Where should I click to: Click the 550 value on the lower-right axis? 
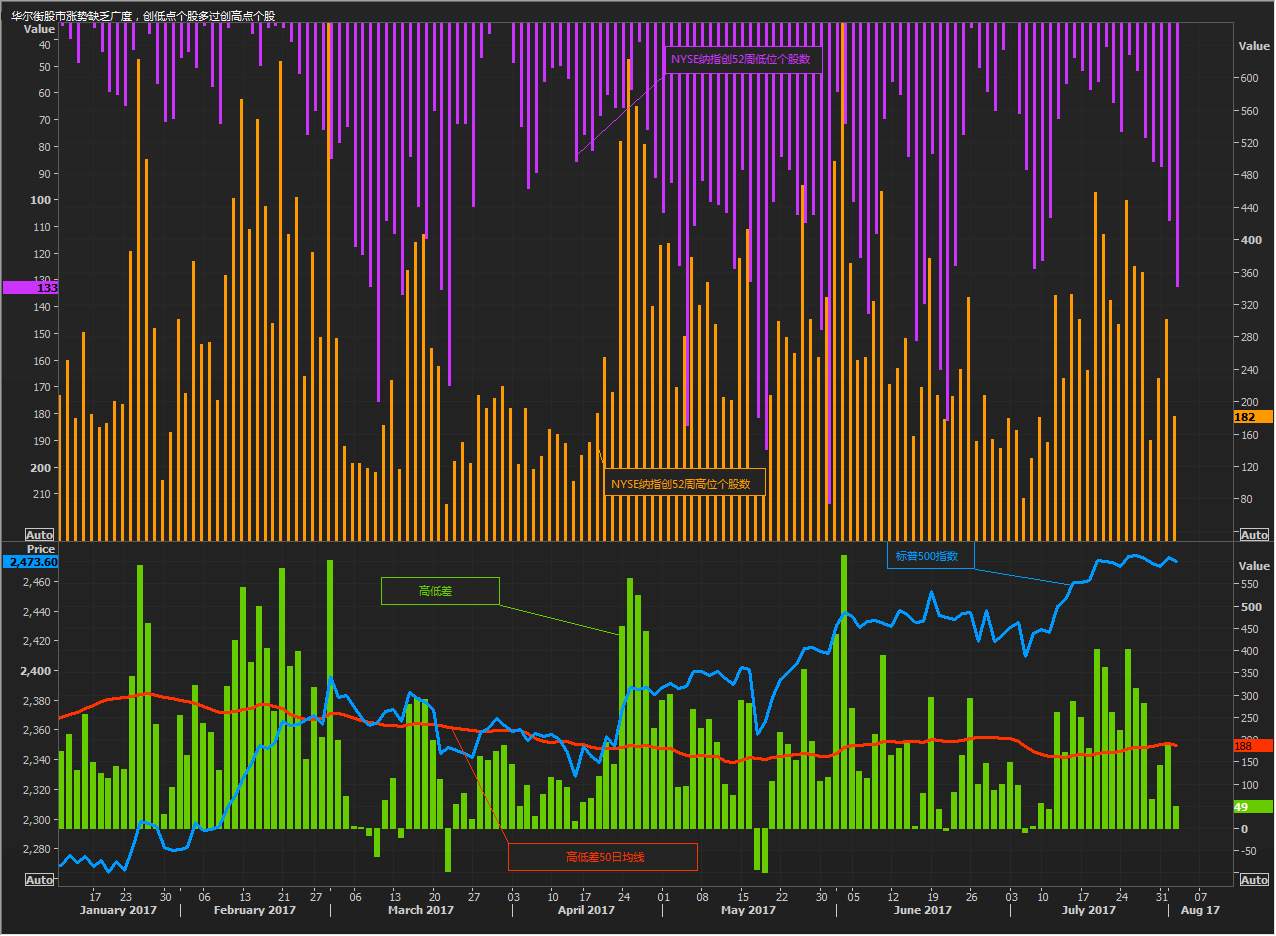coord(1251,583)
